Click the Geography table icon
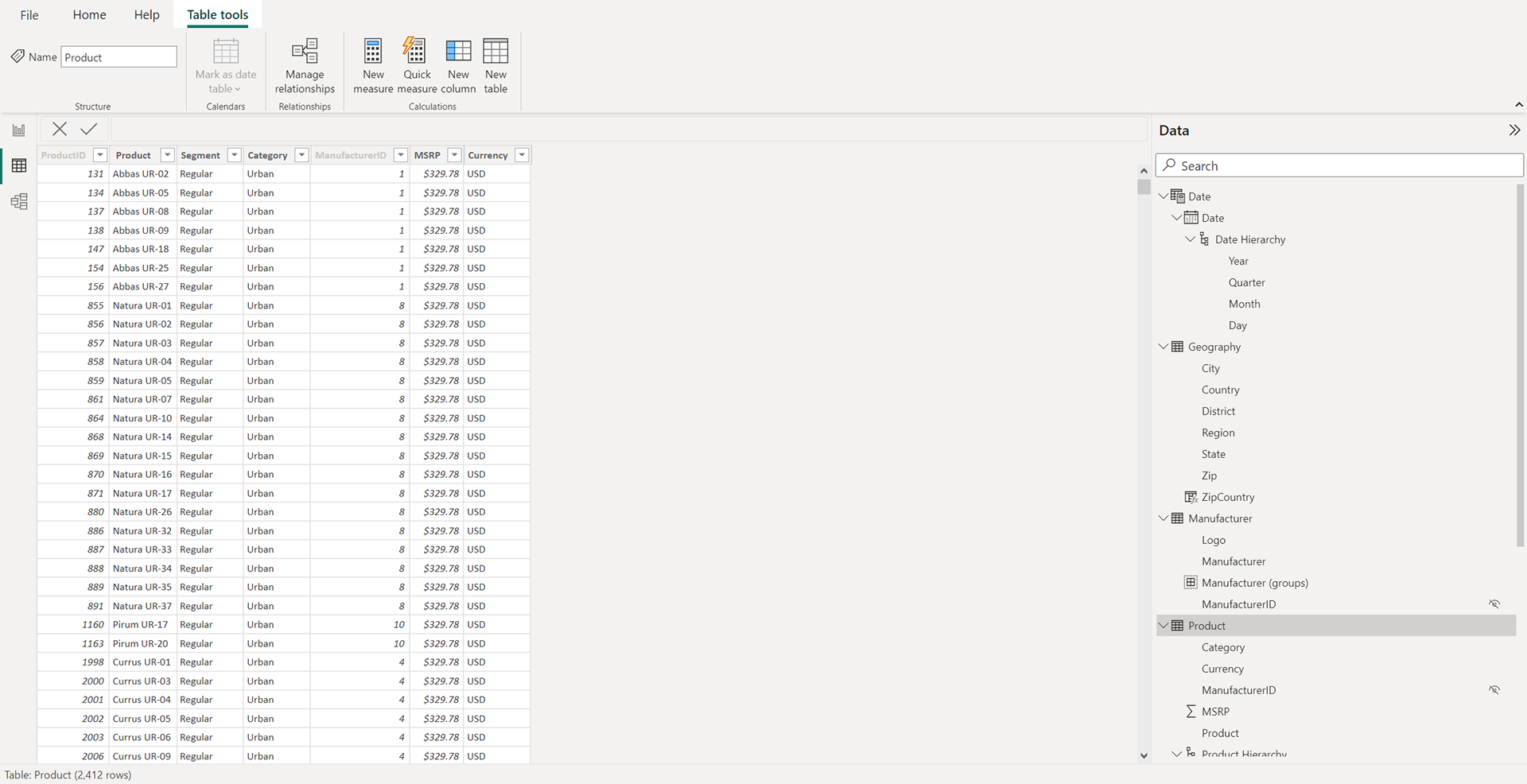This screenshot has height=784, width=1527. click(x=1177, y=347)
